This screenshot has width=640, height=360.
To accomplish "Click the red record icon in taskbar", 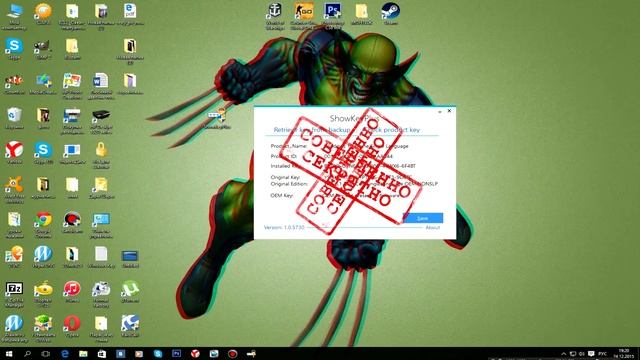I will (x=233, y=353).
